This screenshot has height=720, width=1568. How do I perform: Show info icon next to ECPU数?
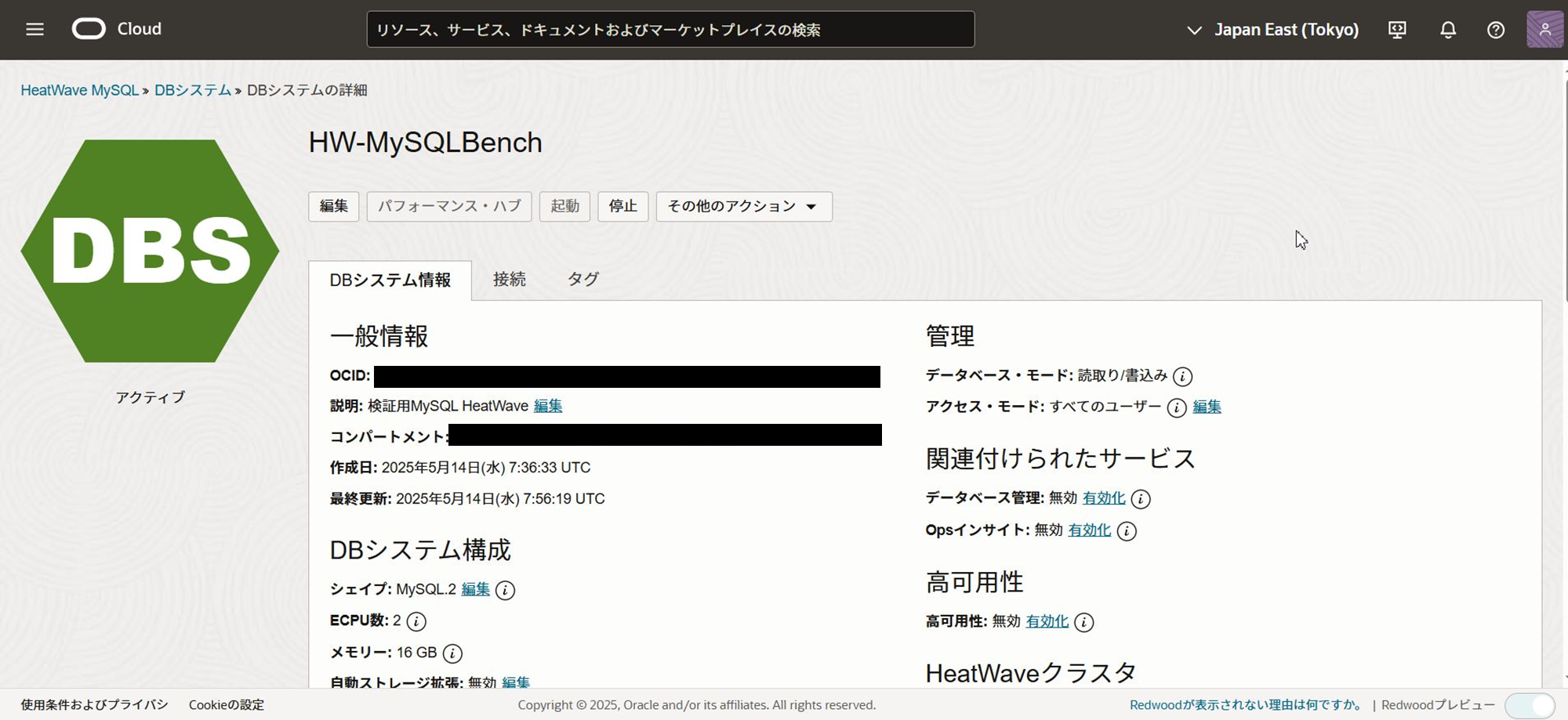416,621
